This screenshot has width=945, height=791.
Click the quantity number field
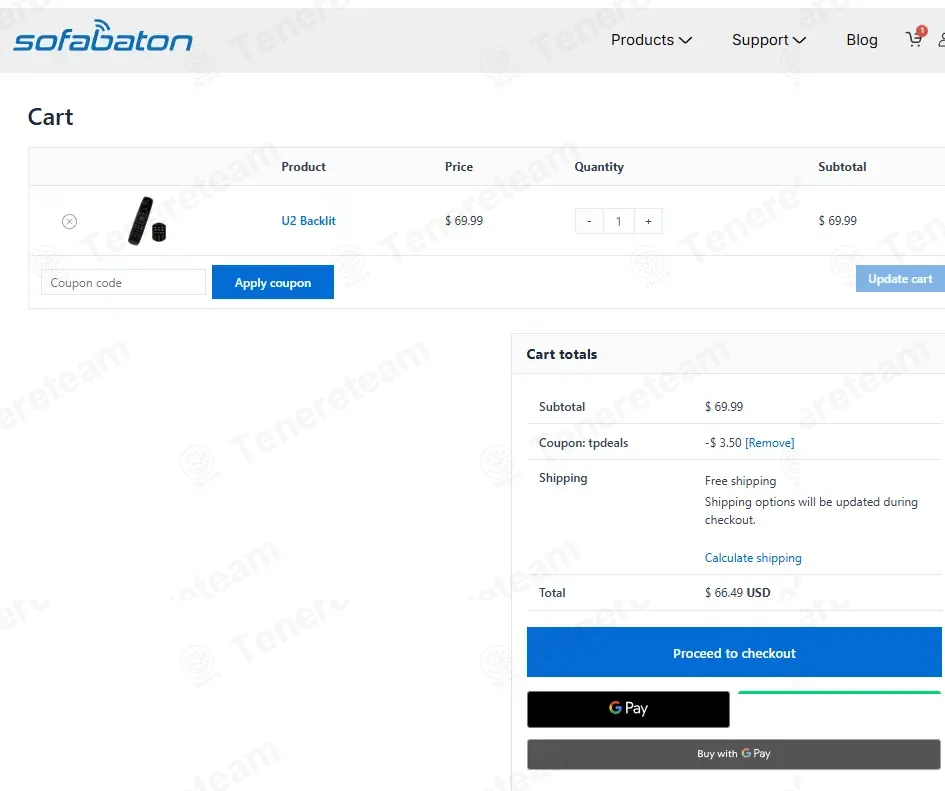(x=618, y=221)
